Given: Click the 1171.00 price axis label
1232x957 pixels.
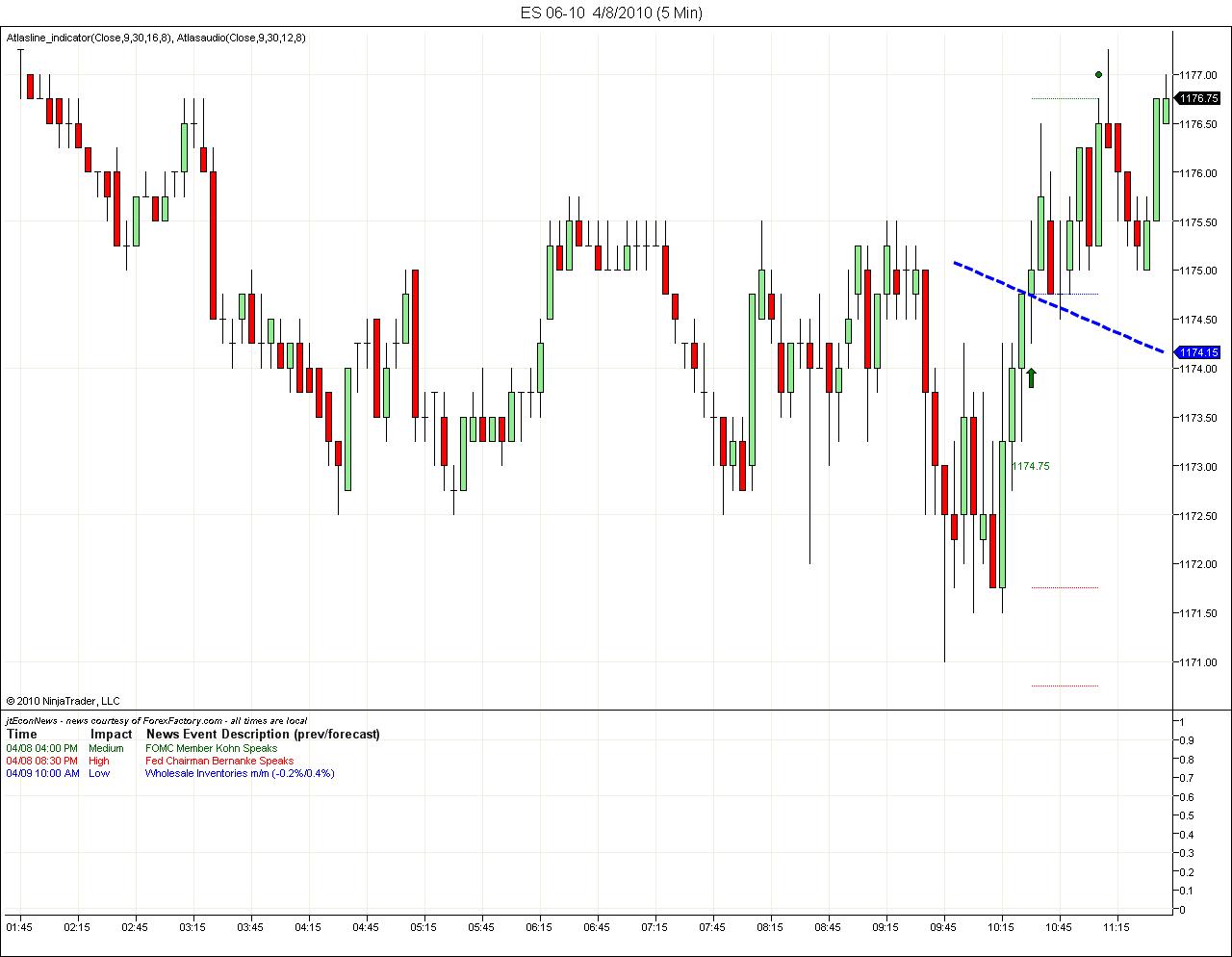Looking at the screenshot, I should 1198,662.
